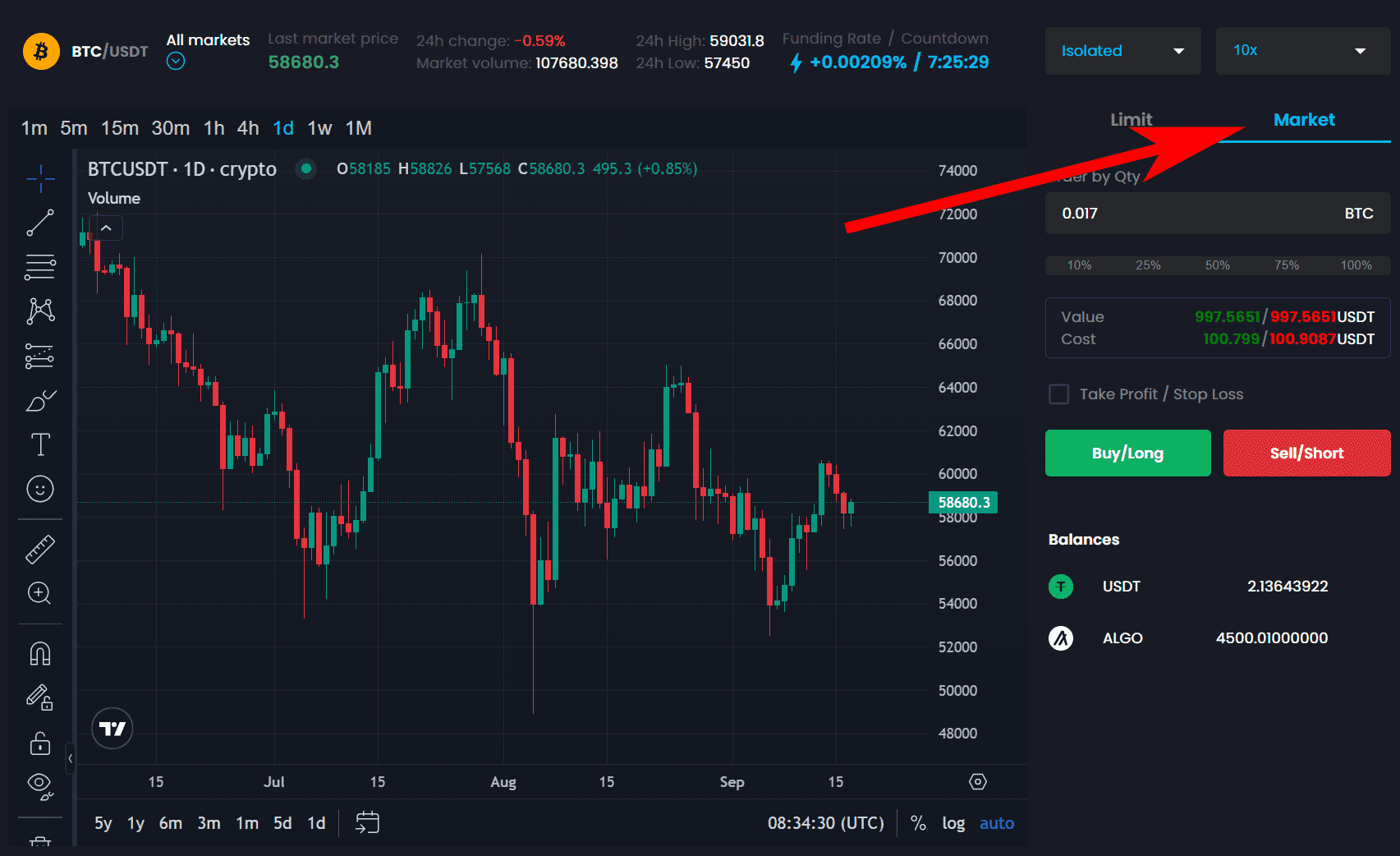1400x856 pixels.
Task: Set order size to 10%
Action: (x=1079, y=265)
